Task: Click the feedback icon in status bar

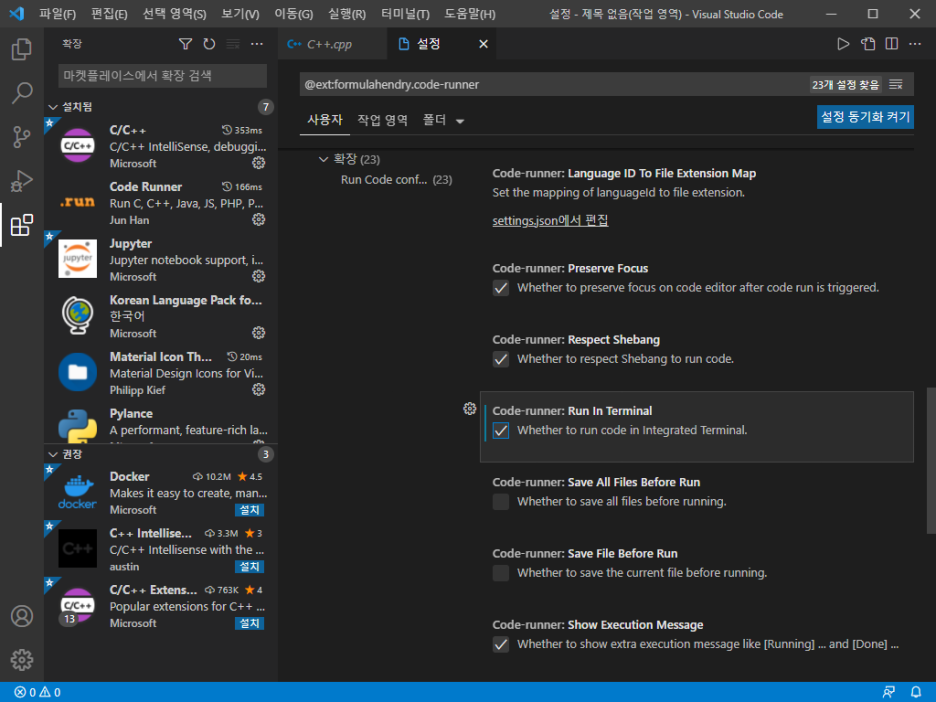Action: coord(888,692)
